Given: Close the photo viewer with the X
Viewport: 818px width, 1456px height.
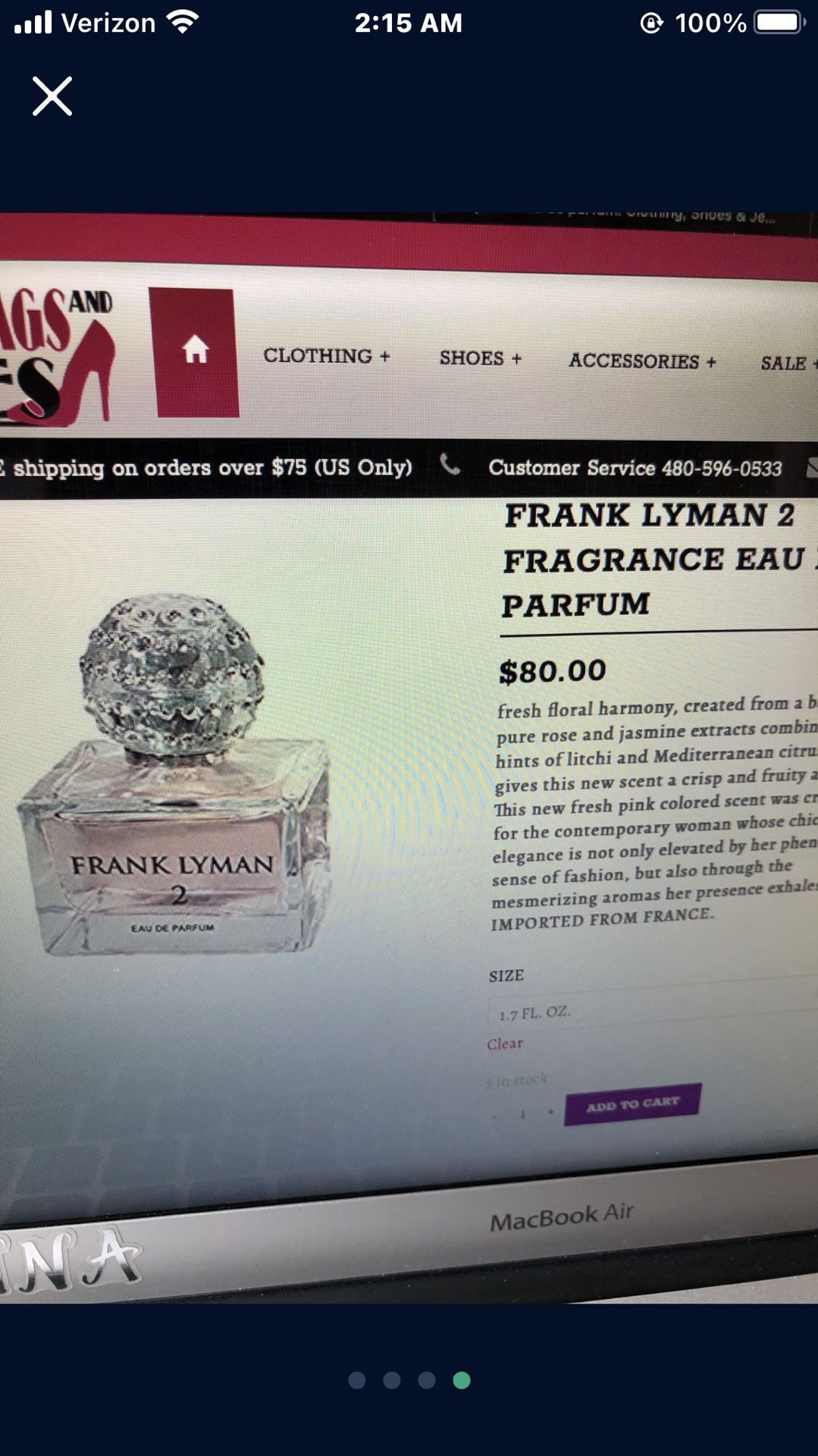Looking at the screenshot, I should point(52,96).
